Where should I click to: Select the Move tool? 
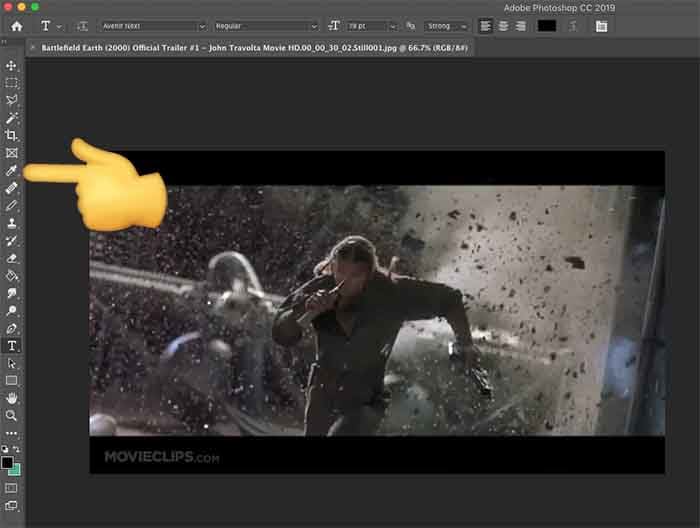(x=12, y=65)
